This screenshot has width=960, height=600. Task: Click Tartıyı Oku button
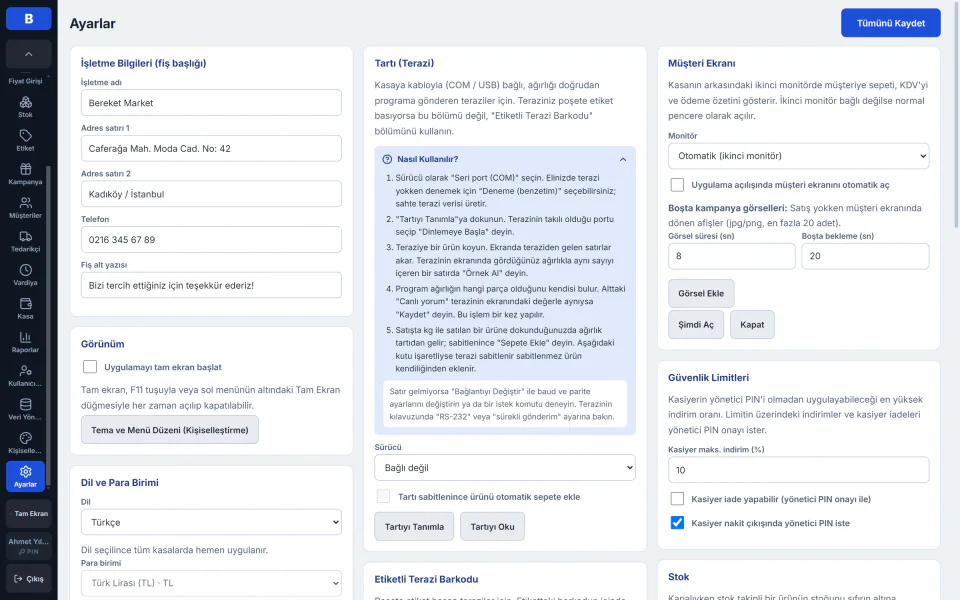(x=492, y=527)
